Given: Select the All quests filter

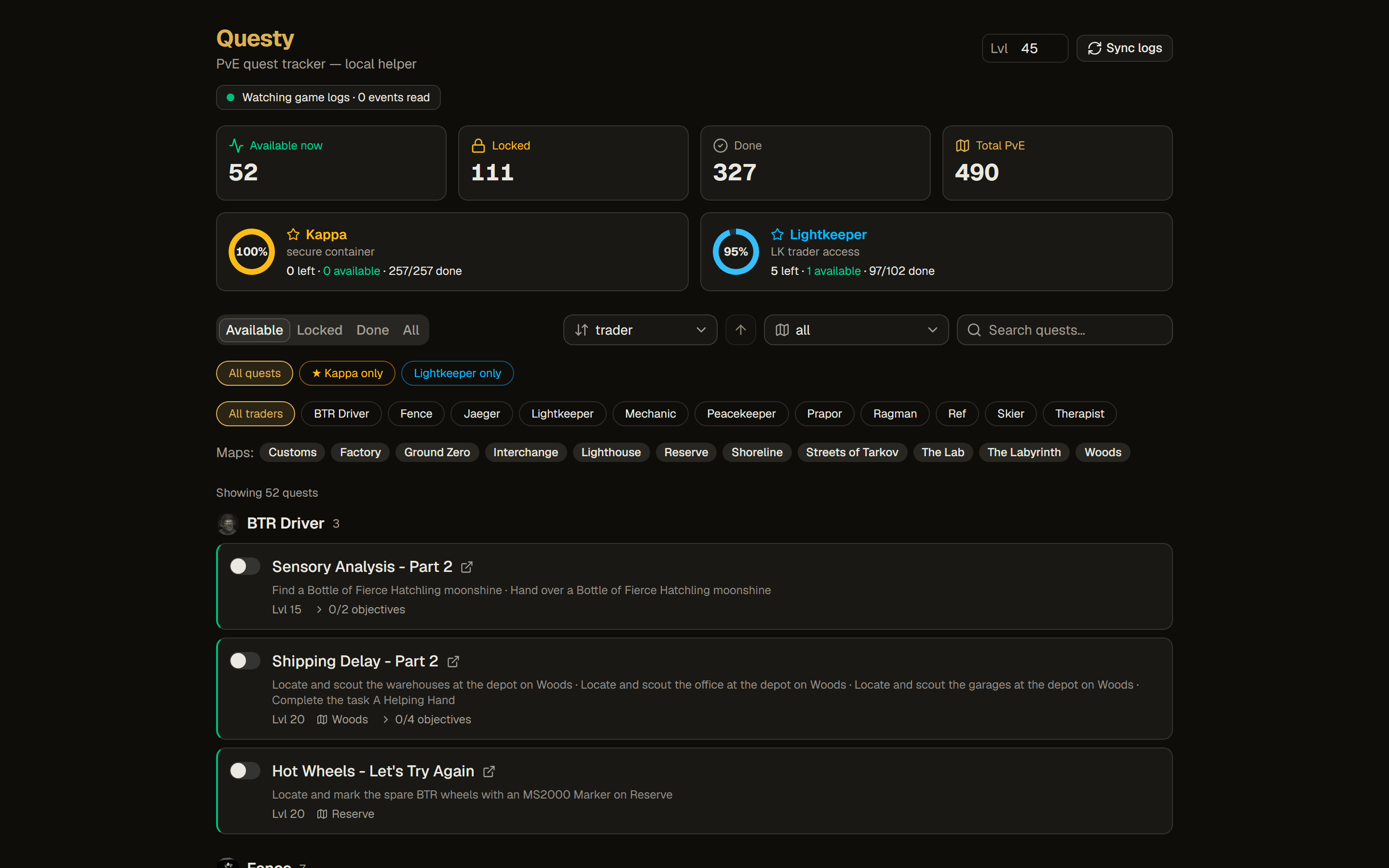Looking at the screenshot, I should [254, 373].
